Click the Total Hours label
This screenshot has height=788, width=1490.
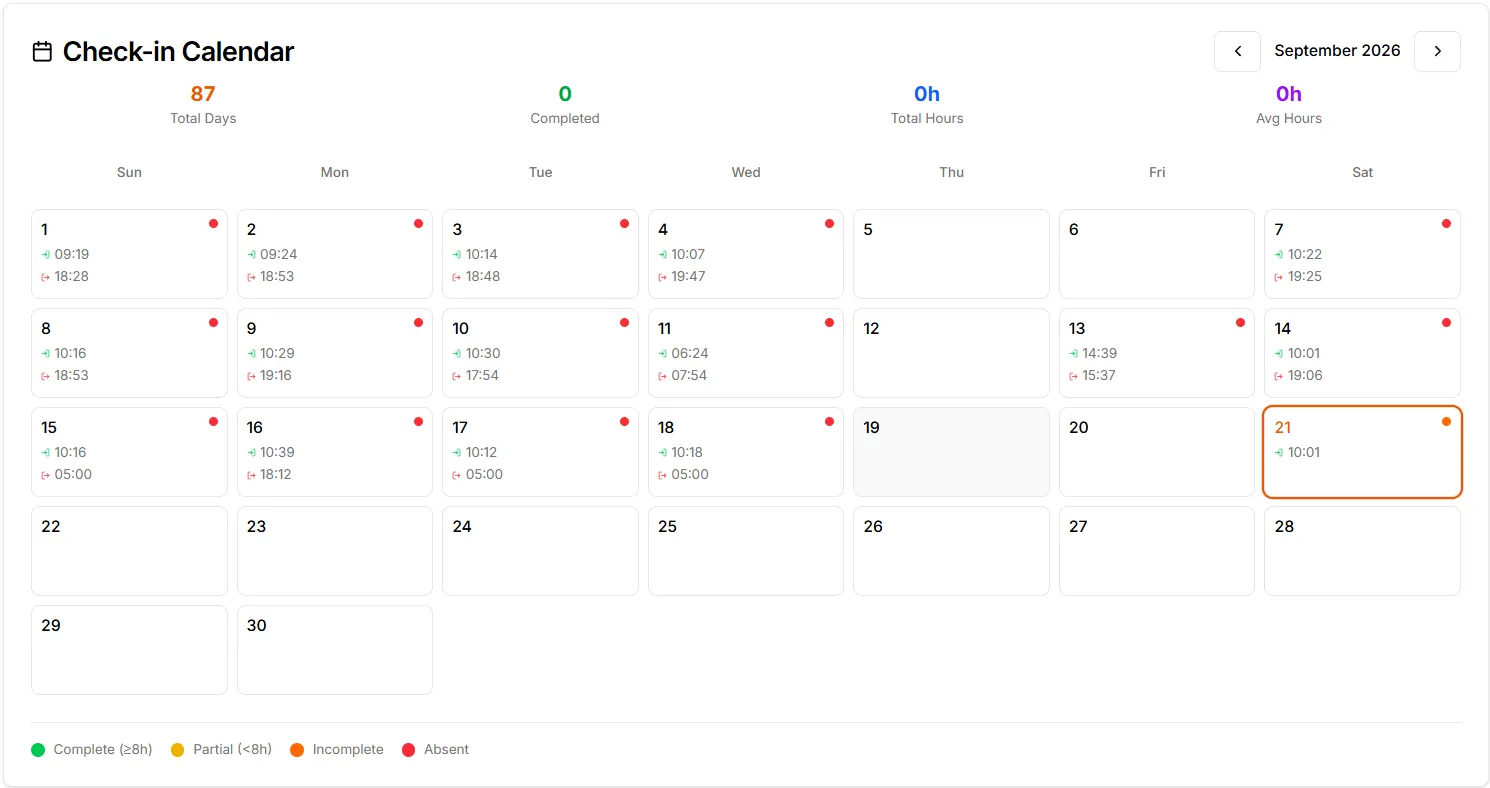(927, 118)
